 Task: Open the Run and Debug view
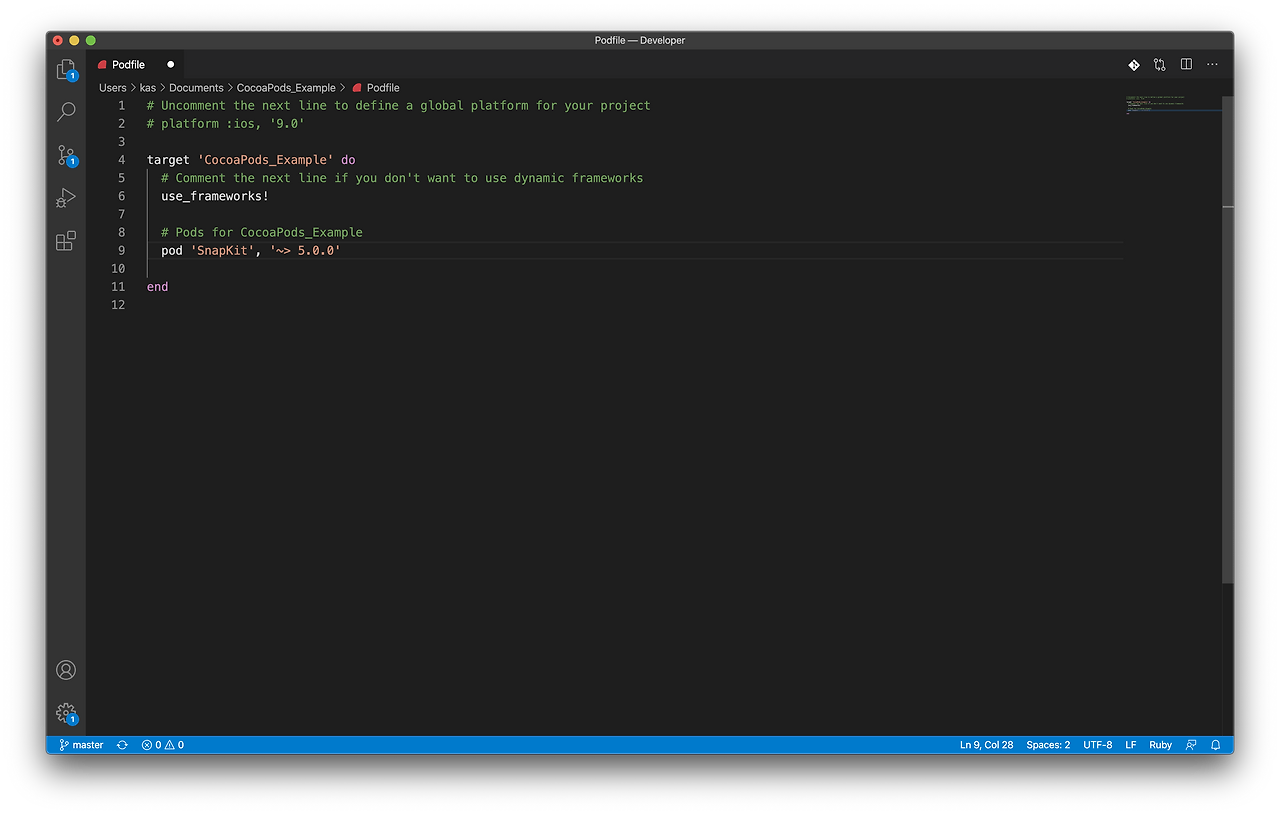[66, 198]
